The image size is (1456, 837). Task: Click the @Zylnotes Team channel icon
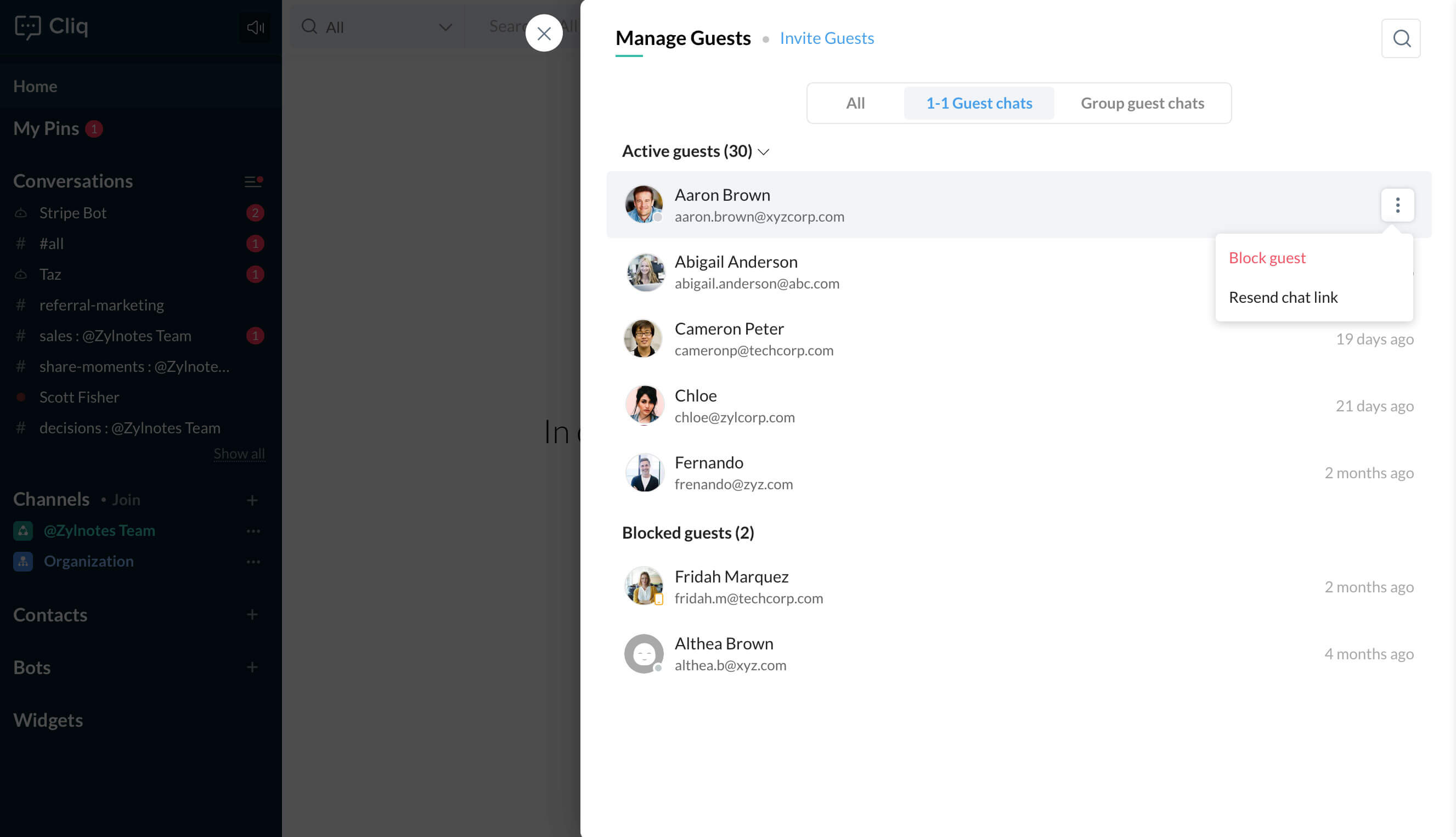(x=23, y=530)
